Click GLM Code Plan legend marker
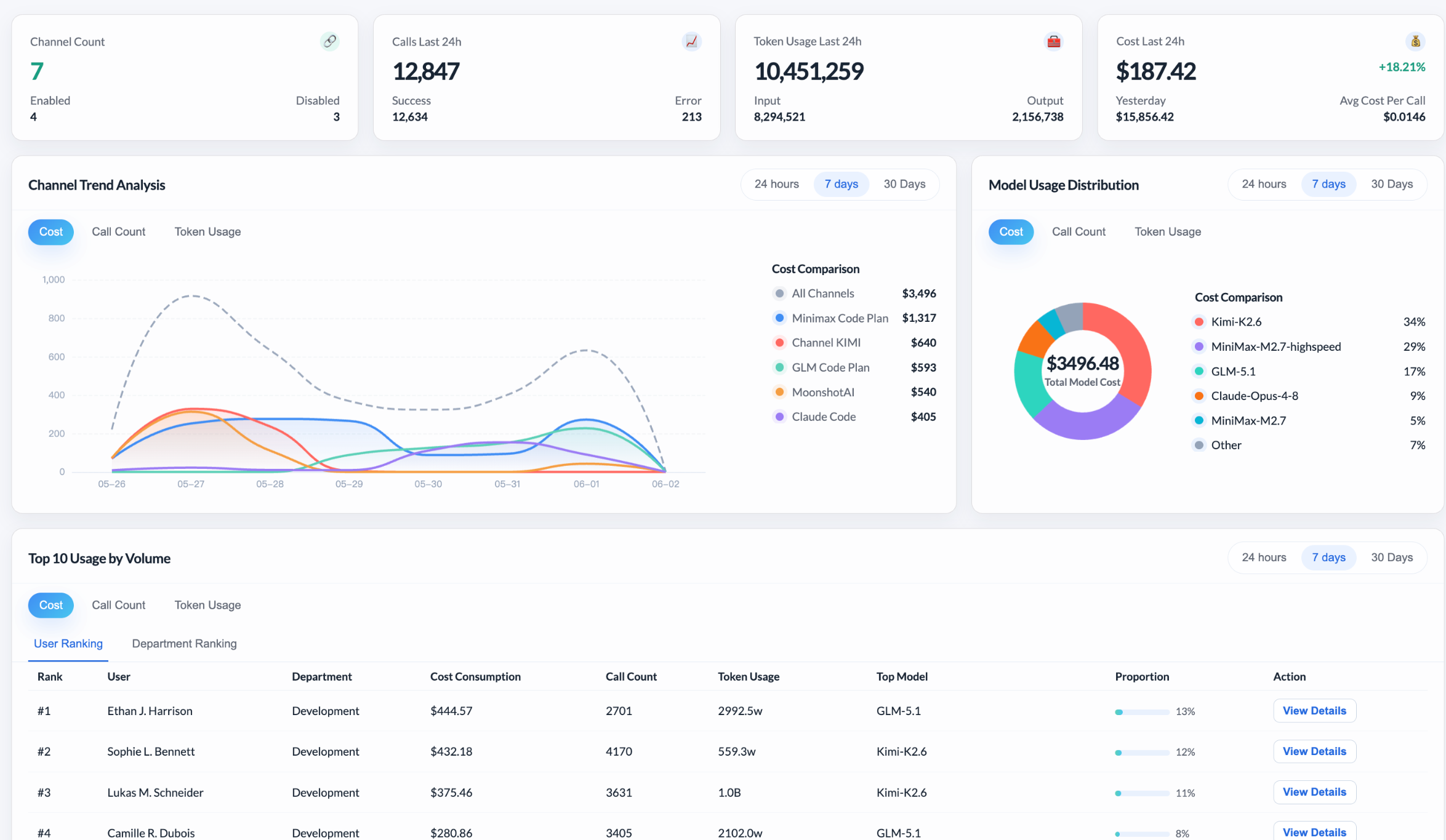 point(779,367)
